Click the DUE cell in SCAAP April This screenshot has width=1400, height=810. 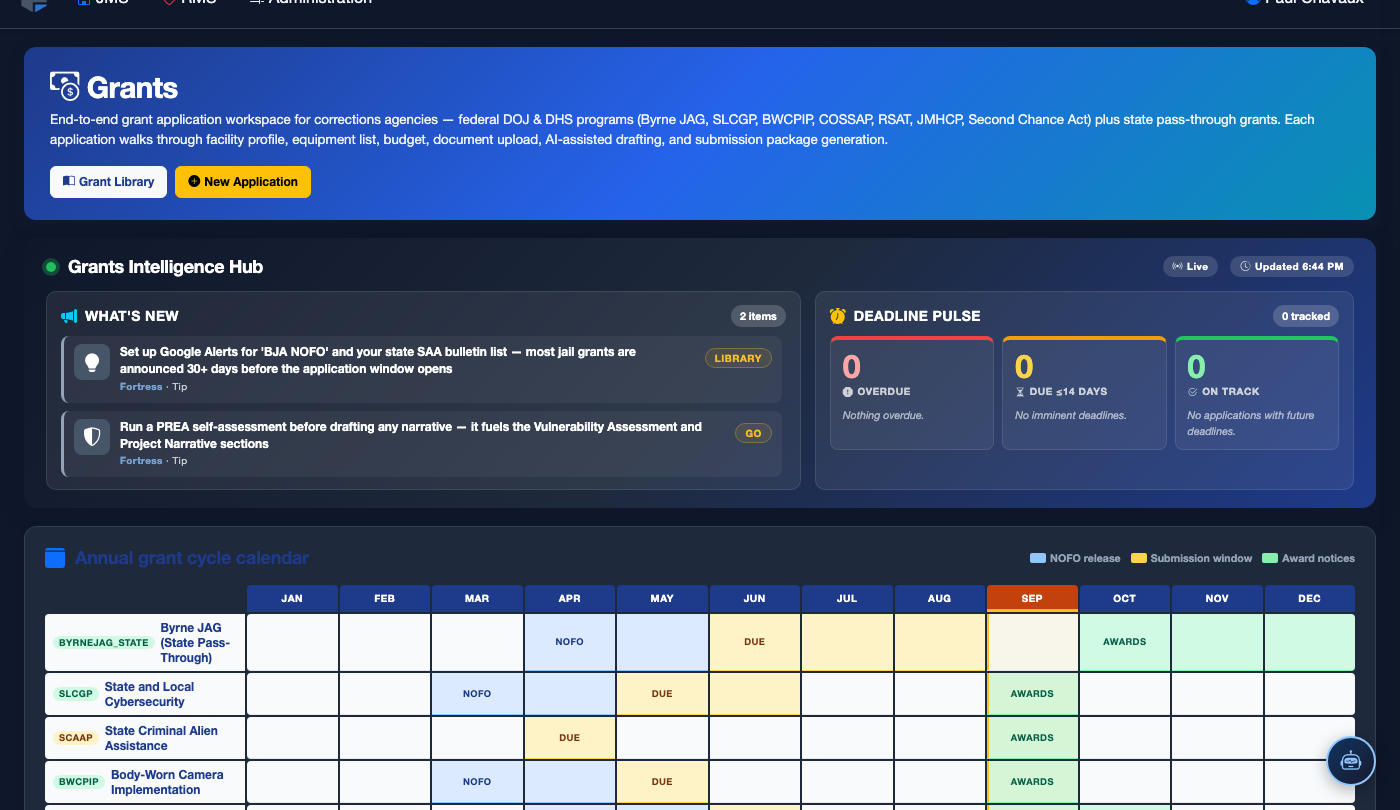point(570,738)
